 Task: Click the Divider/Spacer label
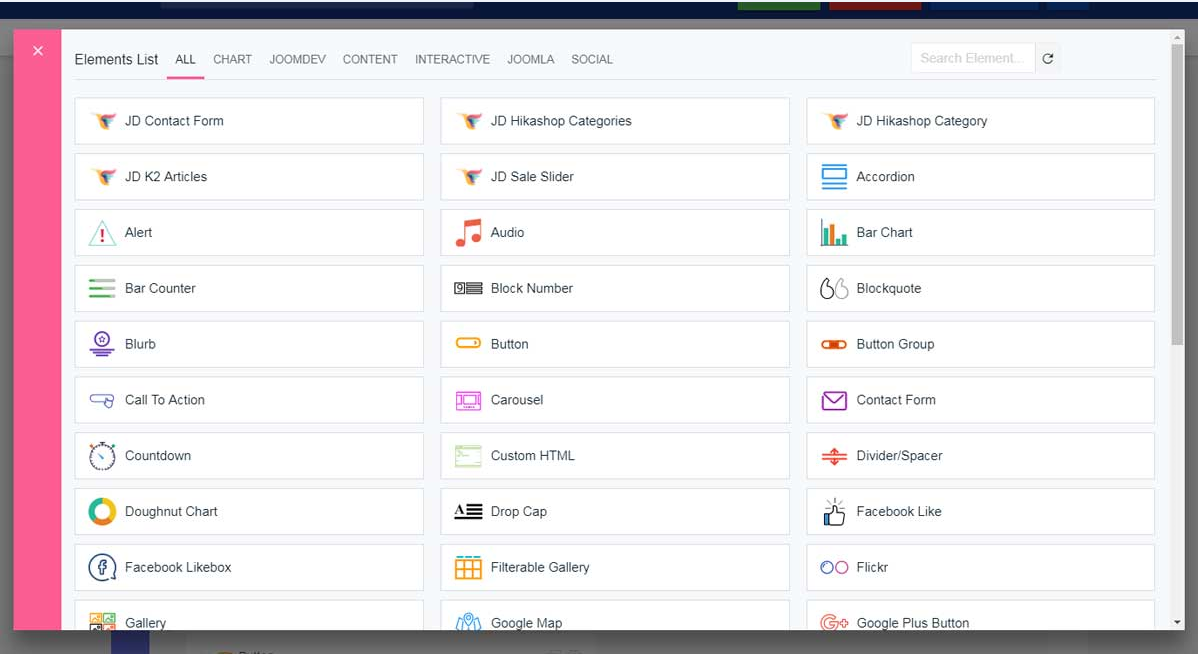(899, 455)
